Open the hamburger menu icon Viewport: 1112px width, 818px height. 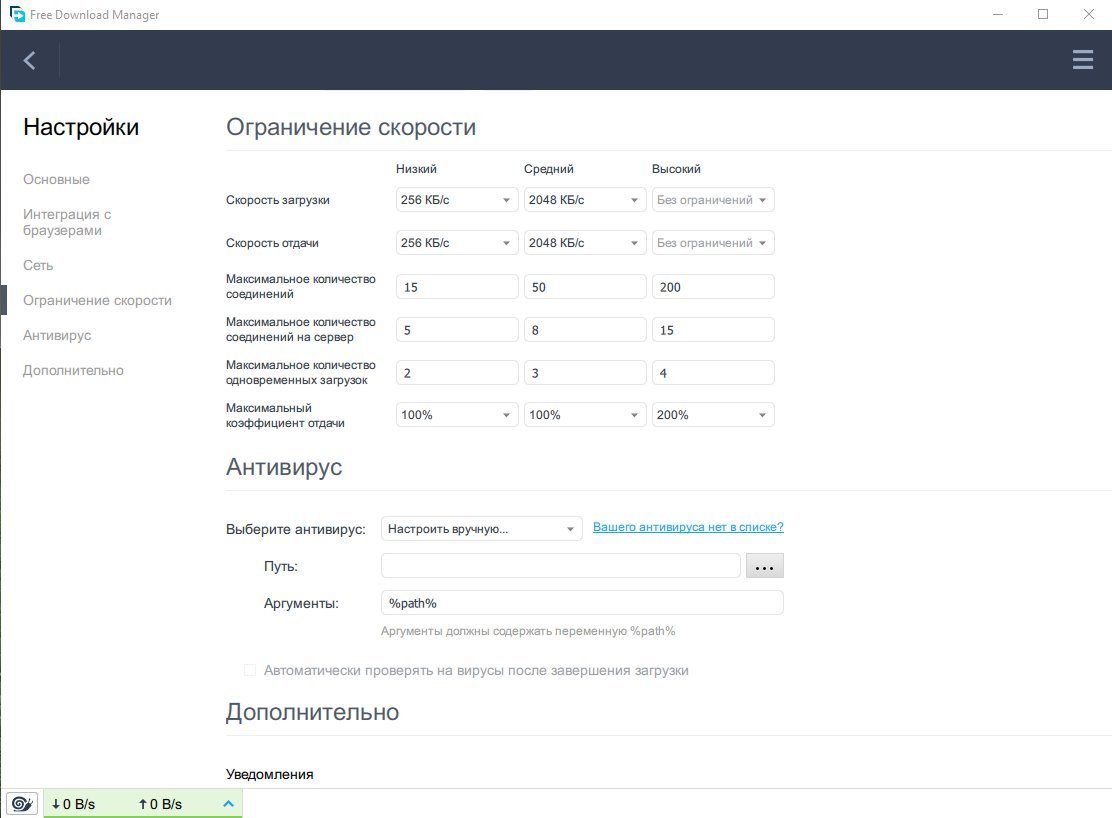tap(1082, 61)
